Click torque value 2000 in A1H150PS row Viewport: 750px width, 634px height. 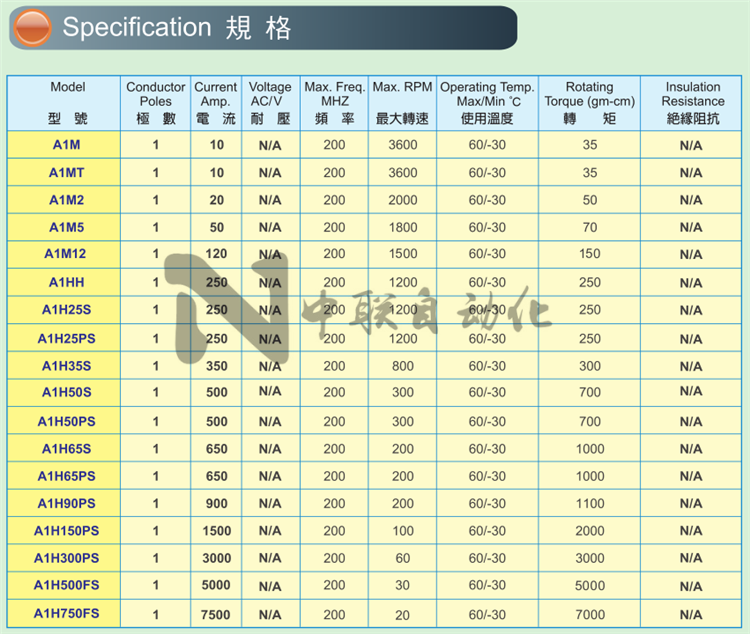click(590, 531)
